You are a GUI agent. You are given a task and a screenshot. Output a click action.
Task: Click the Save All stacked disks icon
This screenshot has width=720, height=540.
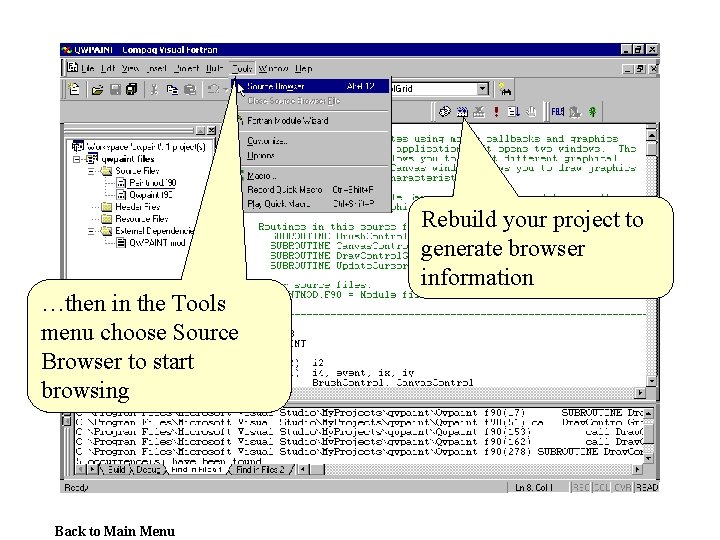point(132,89)
